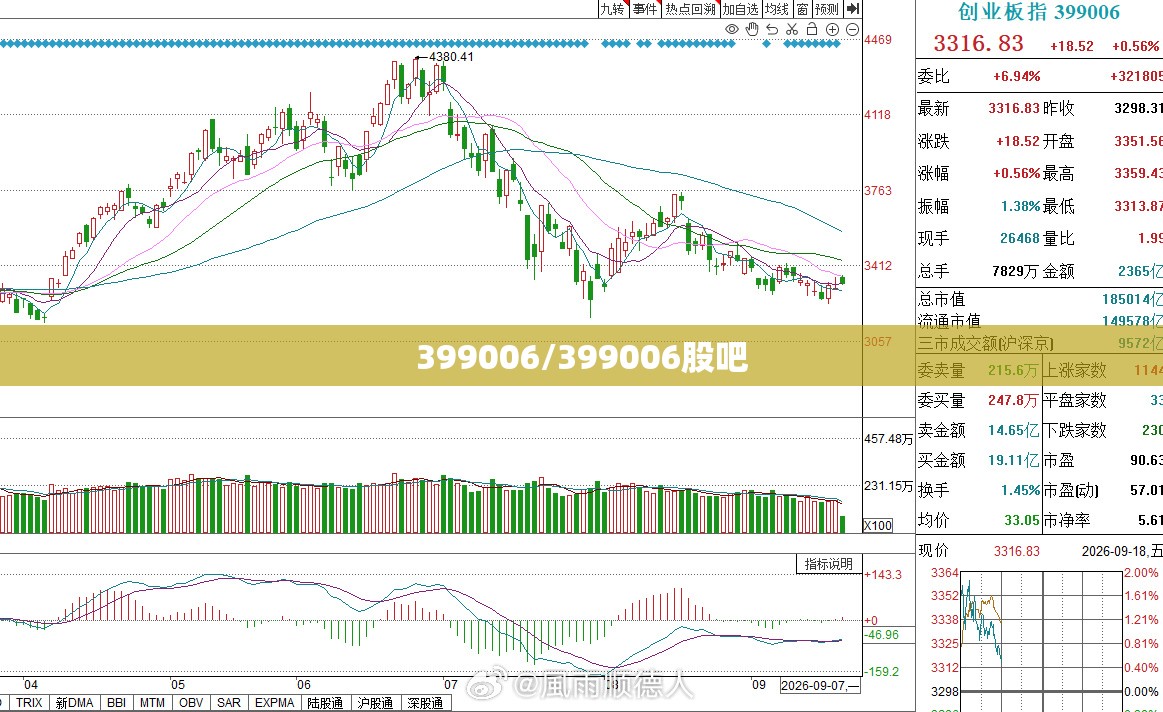This screenshot has height=712, width=1163.
Task: Zoom in with the plus circle icon
Action: 832,29
